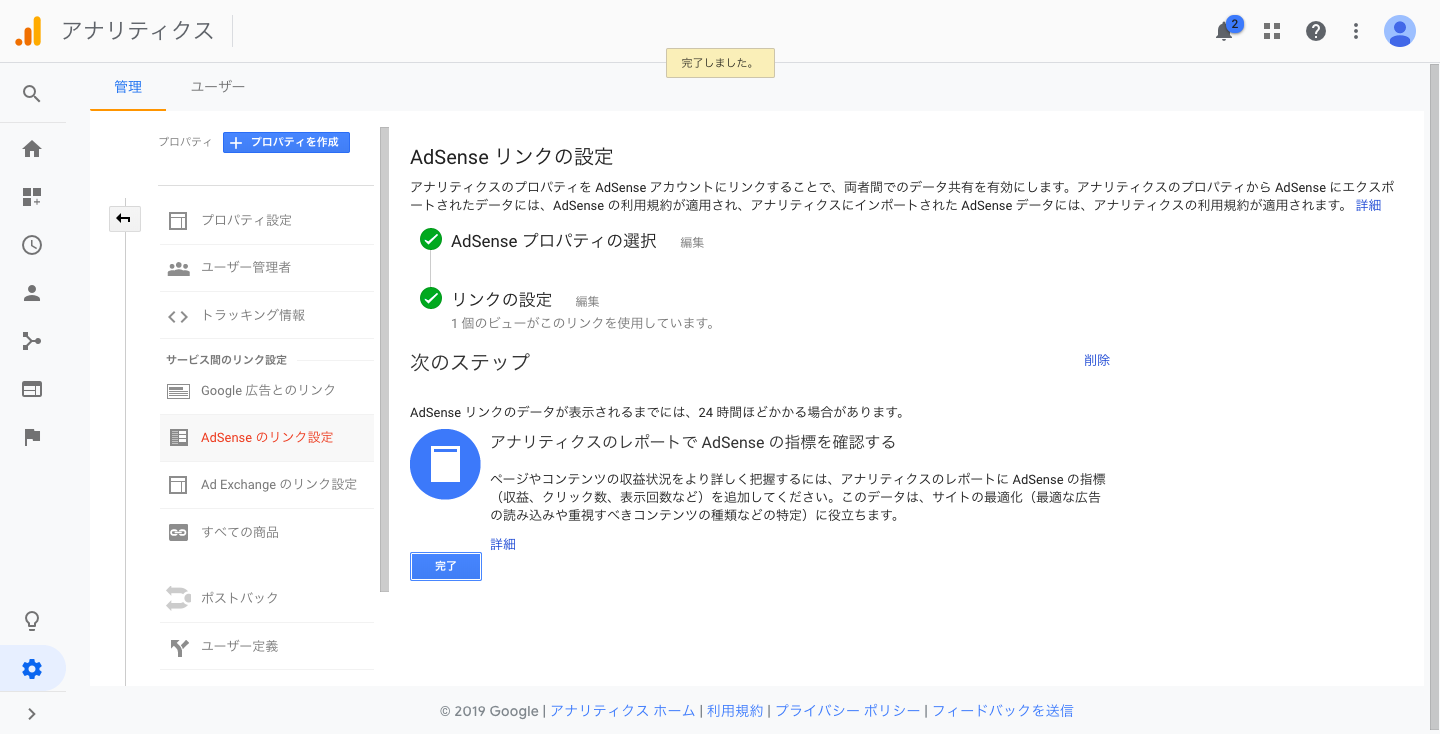Click 詳細 link after description paragraph
The height and width of the screenshot is (734, 1440).
point(1368,205)
